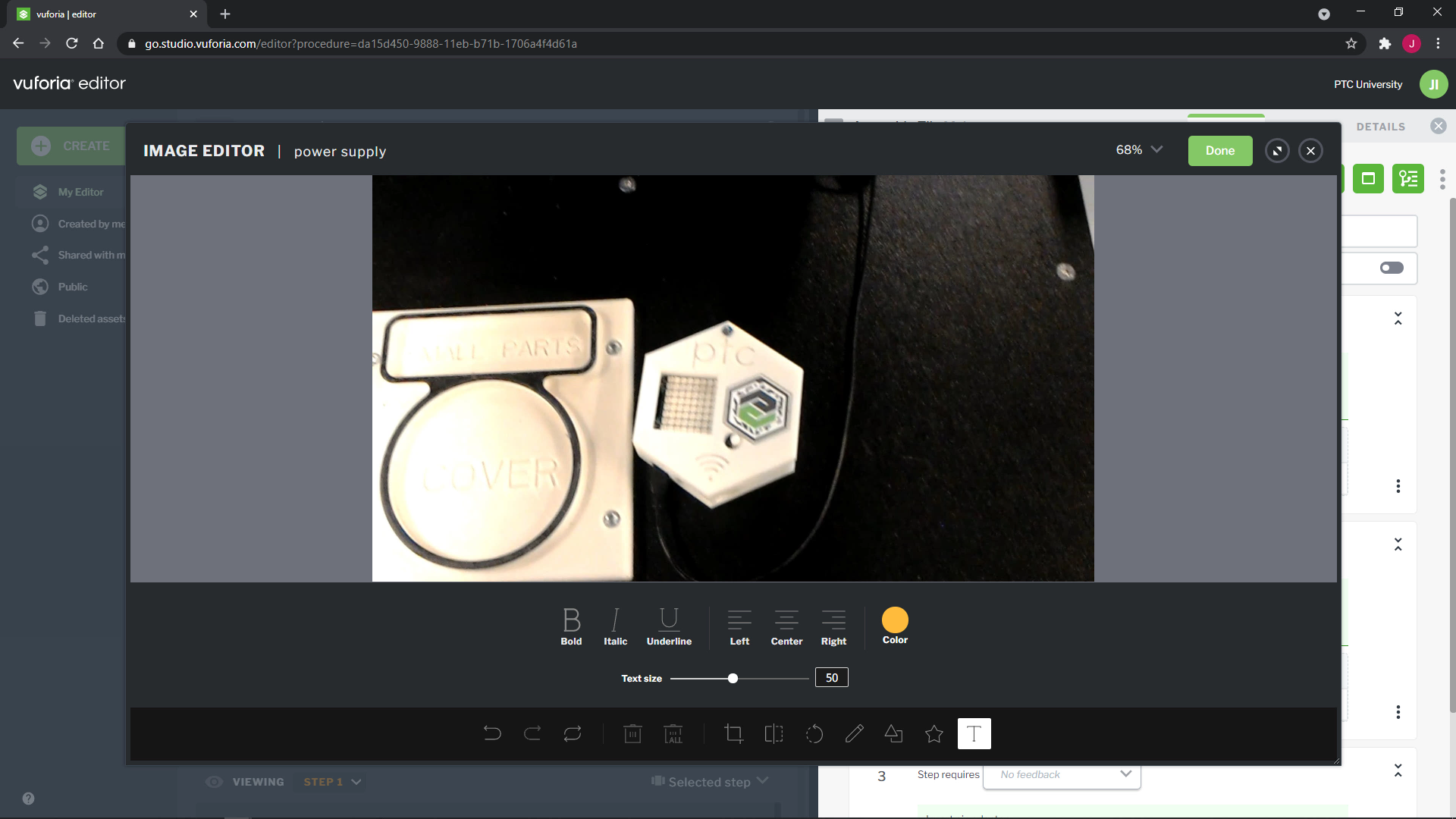Open the JI user avatar menu
The image size is (1456, 819).
(1433, 84)
